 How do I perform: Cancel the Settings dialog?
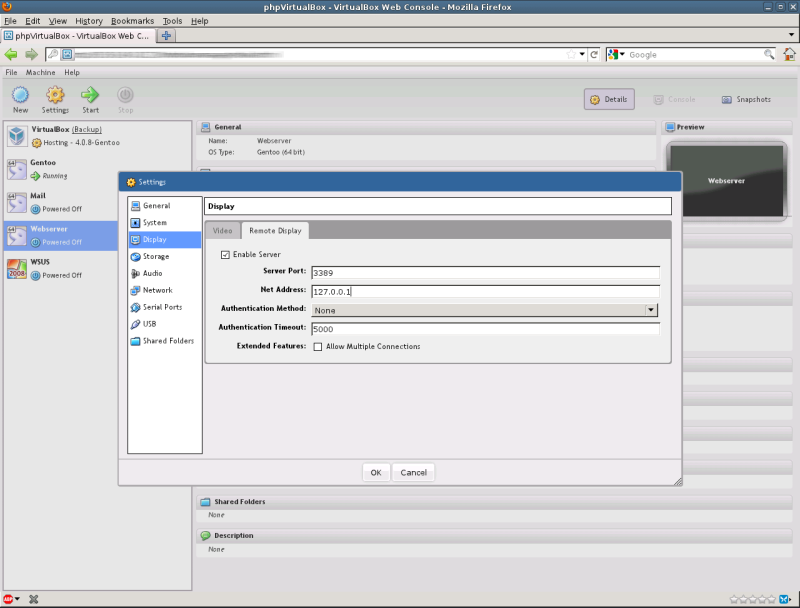pyautogui.click(x=413, y=472)
